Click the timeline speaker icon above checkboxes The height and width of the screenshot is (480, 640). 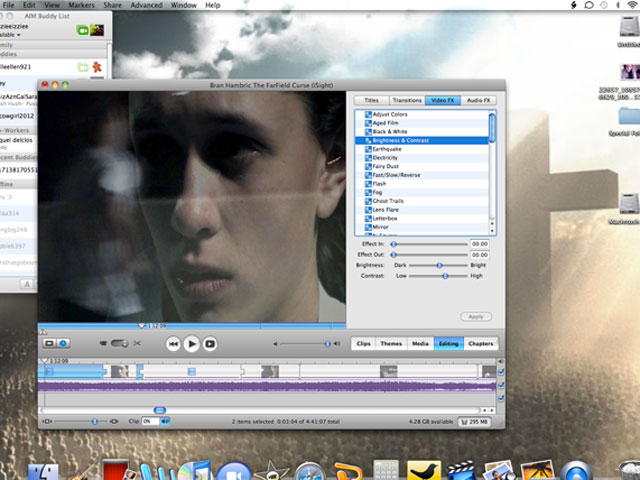(x=500, y=361)
